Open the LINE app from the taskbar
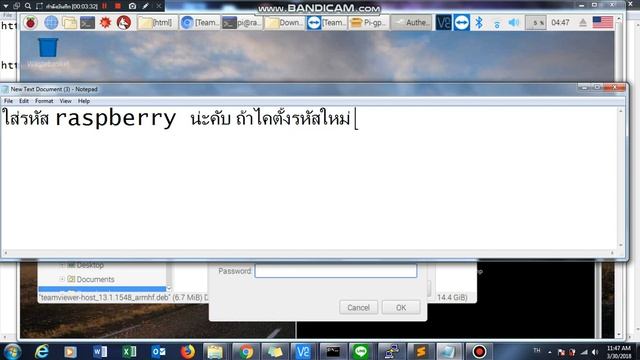Screen dimensions: 640x360 (x=360, y=351)
